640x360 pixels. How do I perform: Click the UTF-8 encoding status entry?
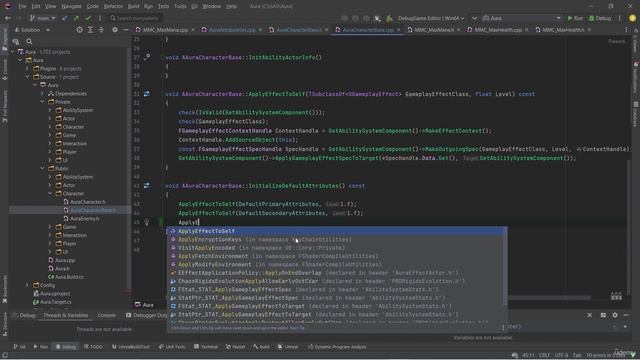[561, 355]
